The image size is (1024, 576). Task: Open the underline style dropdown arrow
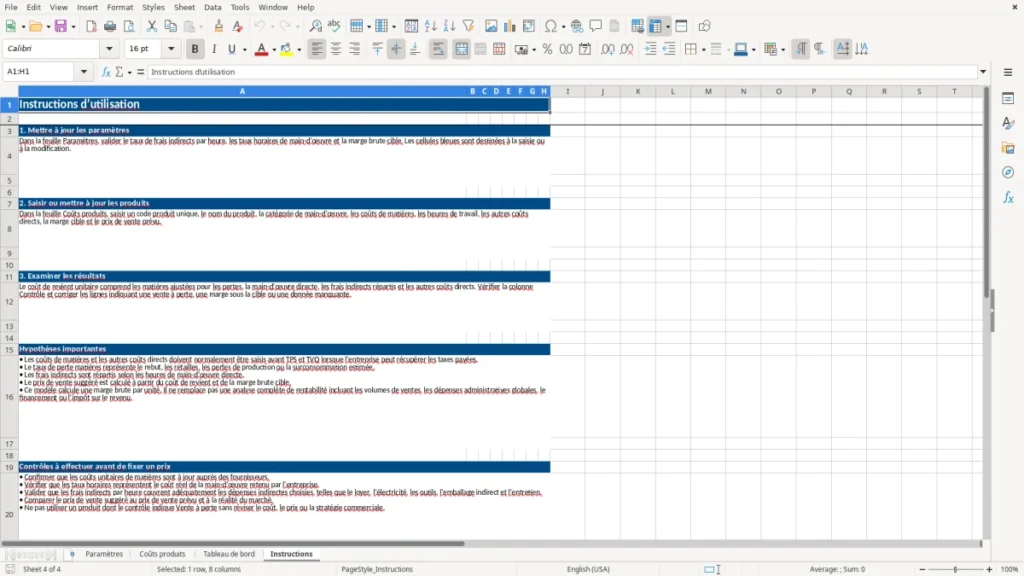(244, 50)
